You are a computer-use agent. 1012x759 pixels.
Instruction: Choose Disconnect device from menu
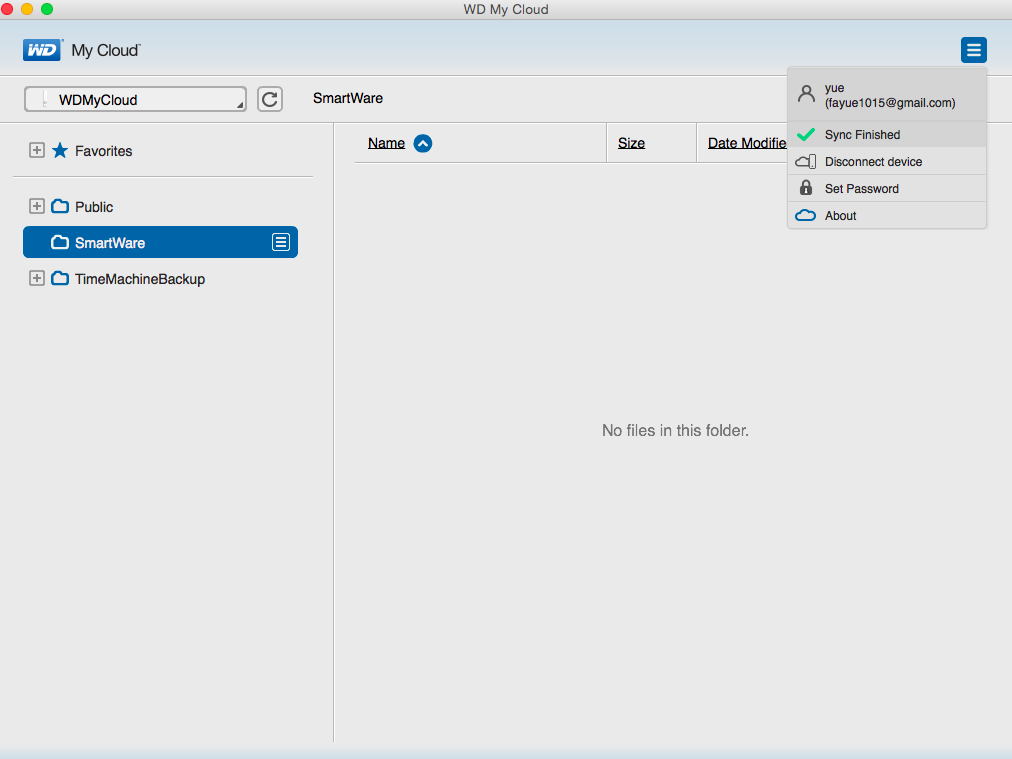pos(887,161)
